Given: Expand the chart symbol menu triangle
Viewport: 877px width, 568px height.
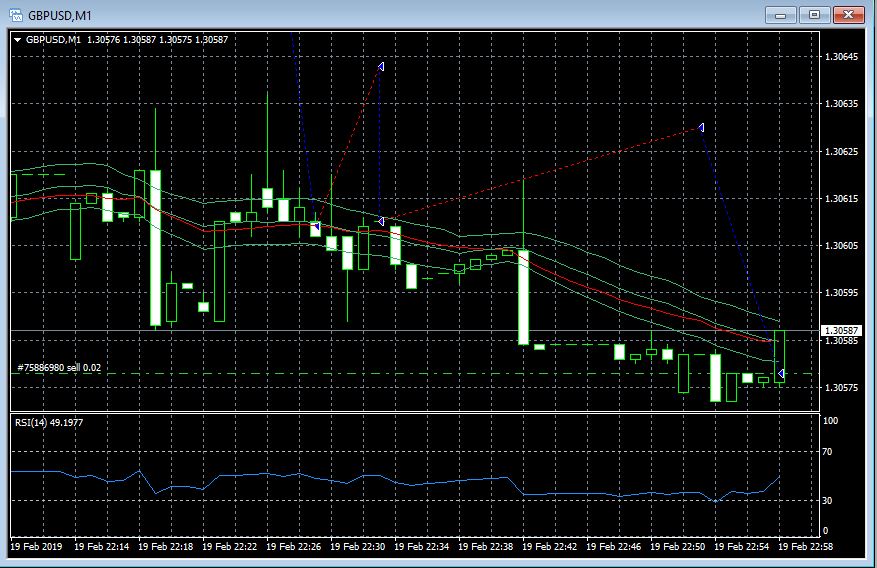Looking at the screenshot, I should pos(17,40).
